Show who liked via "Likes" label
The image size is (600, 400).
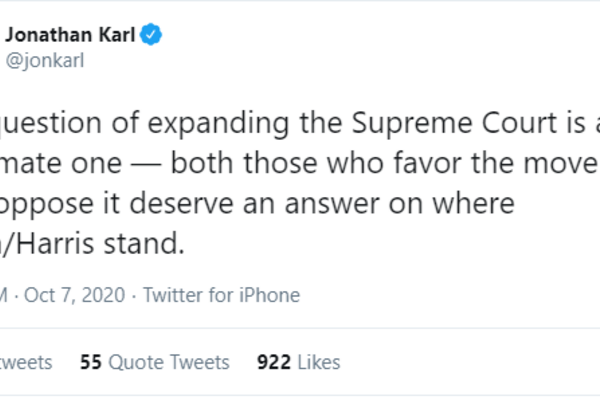click(x=318, y=361)
